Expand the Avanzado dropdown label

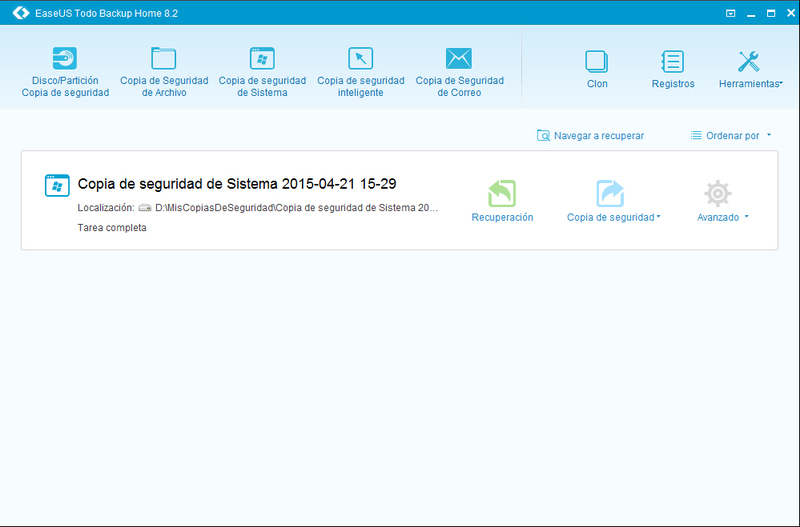[x=723, y=217]
